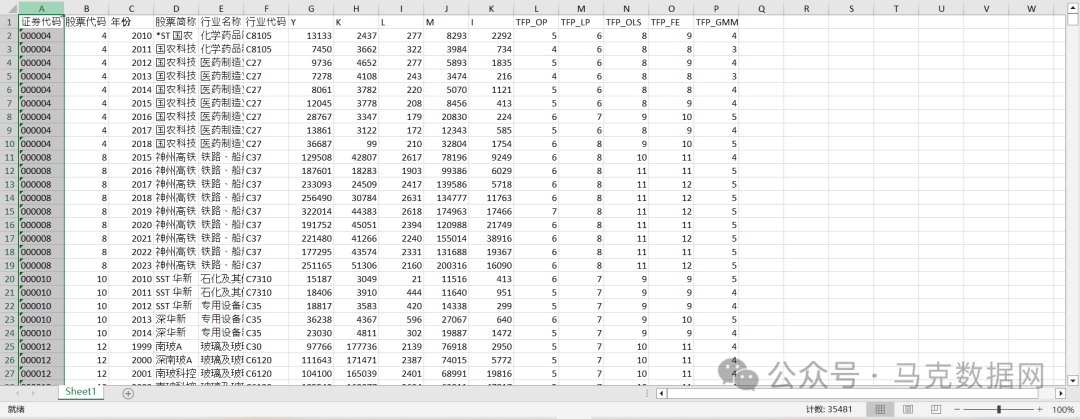Select the cell containing C30

267,345
